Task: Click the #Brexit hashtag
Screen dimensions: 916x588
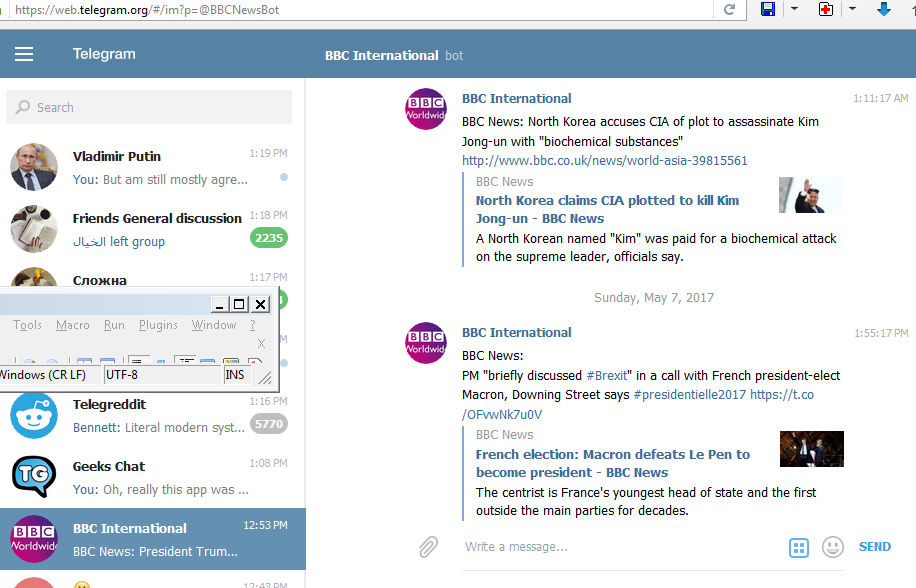Action: [606, 375]
